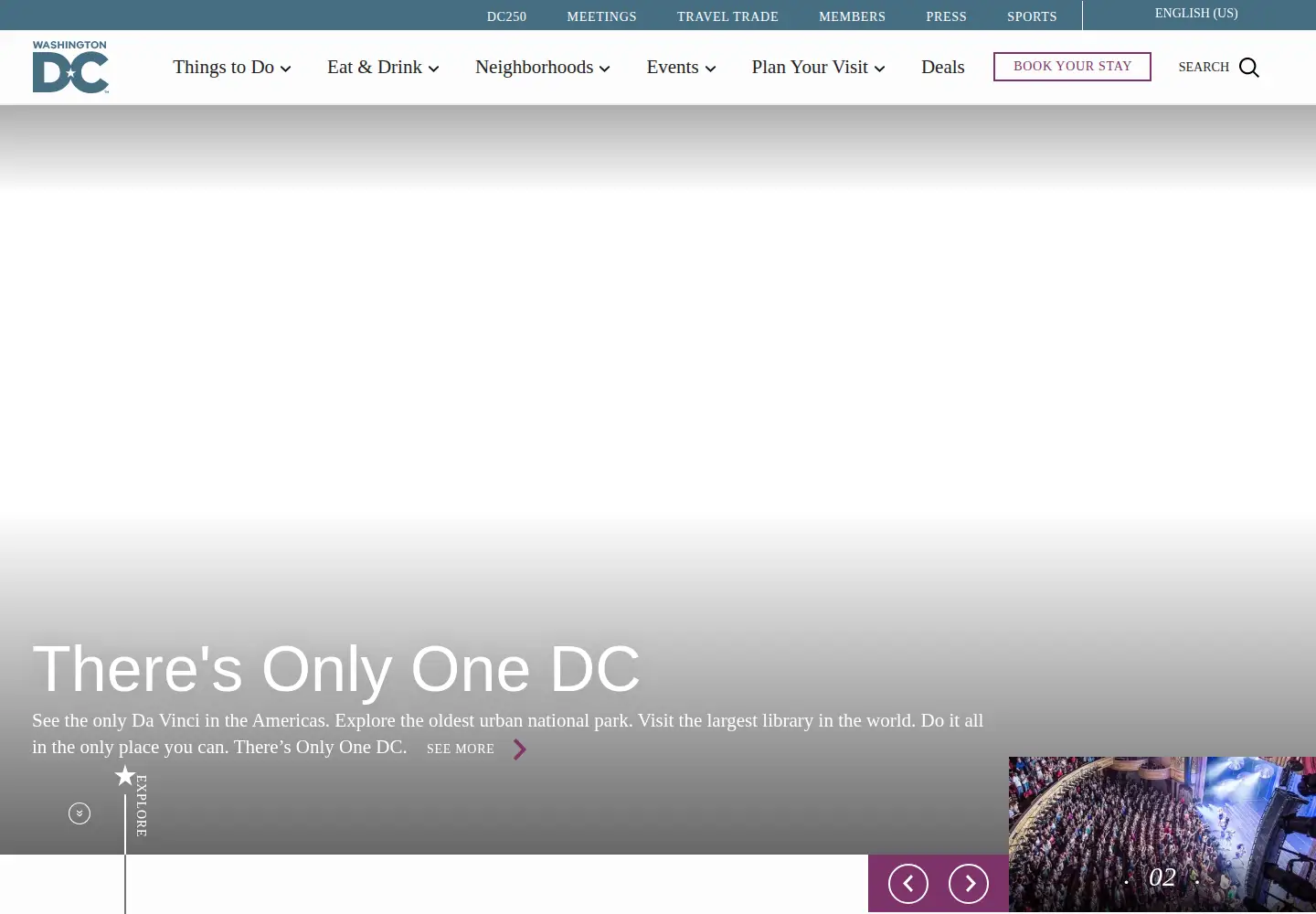Click the SEE MORE link

pyautogui.click(x=461, y=749)
